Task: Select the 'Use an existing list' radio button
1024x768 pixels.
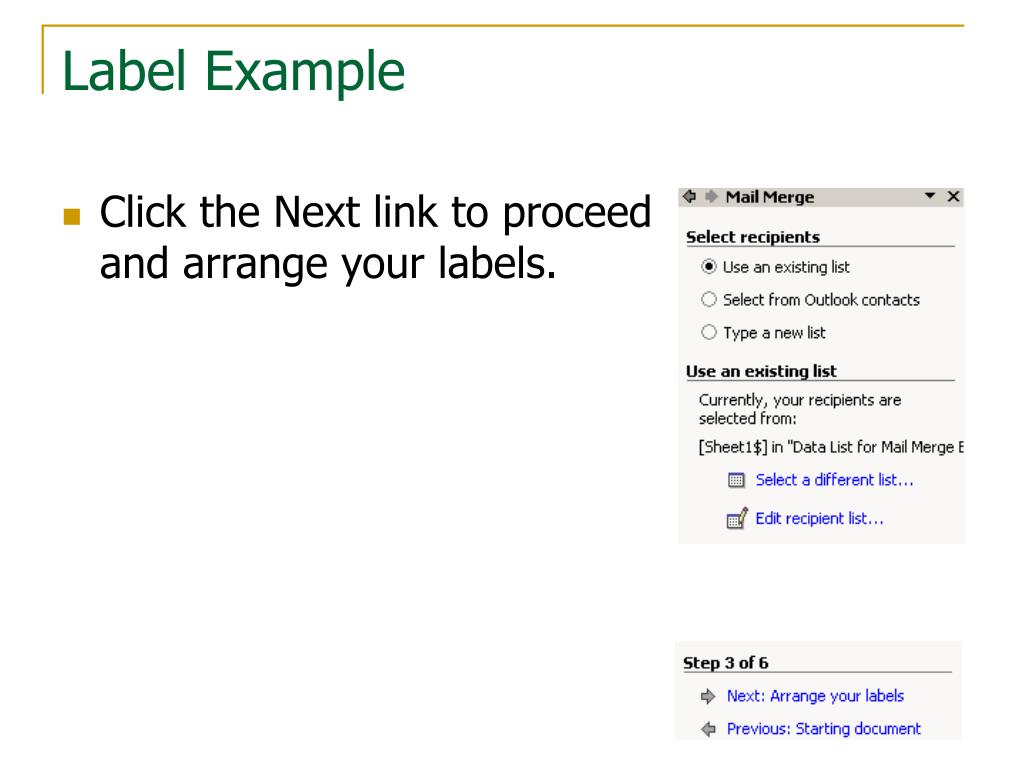Action: click(709, 266)
